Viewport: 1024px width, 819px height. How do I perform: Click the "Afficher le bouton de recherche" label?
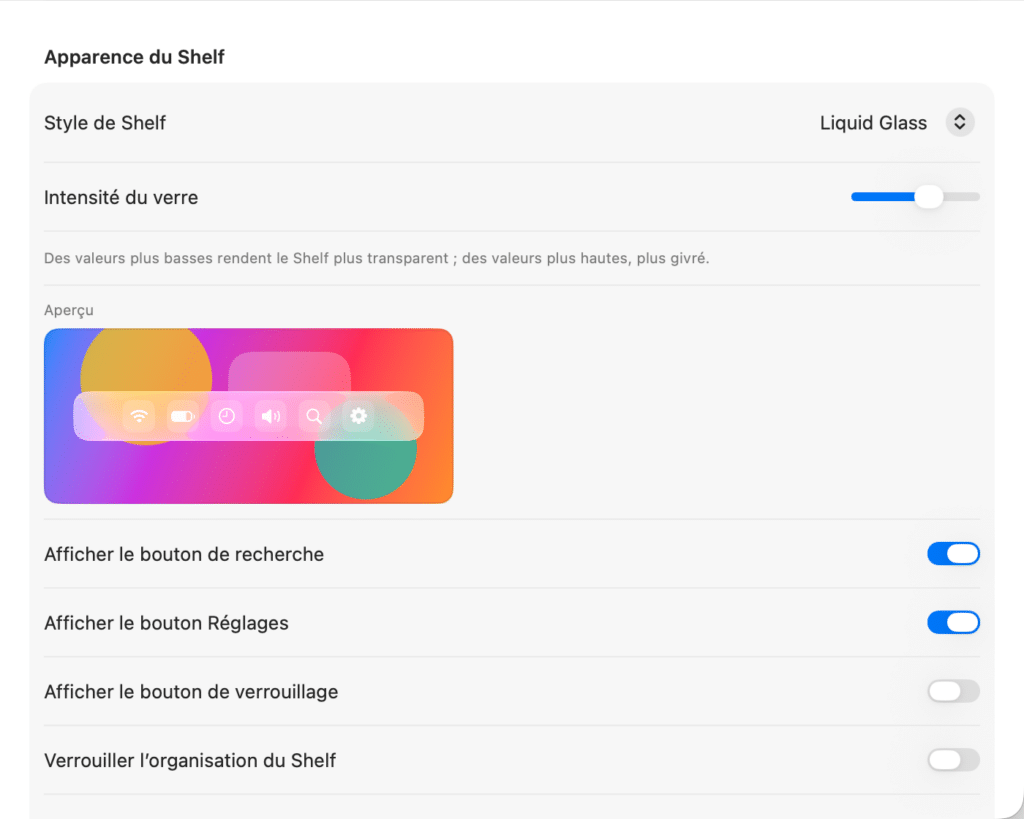(x=184, y=554)
